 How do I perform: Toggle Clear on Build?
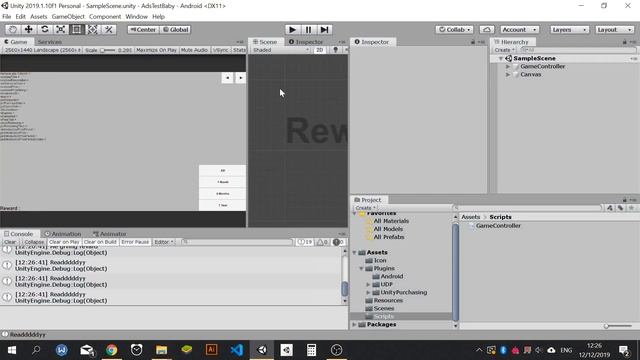click(100, 242)
